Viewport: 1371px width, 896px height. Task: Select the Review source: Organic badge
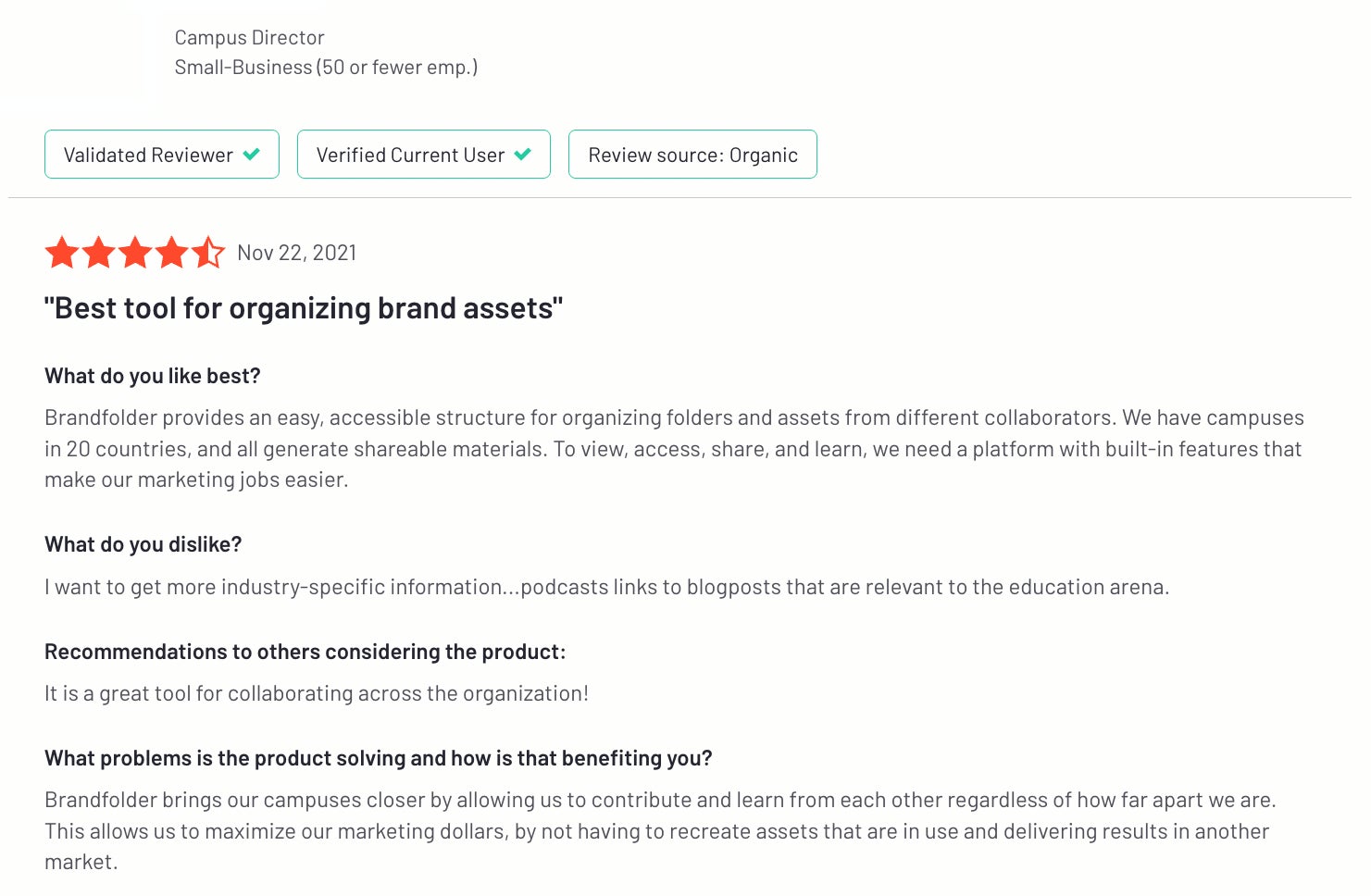(692, 155)
